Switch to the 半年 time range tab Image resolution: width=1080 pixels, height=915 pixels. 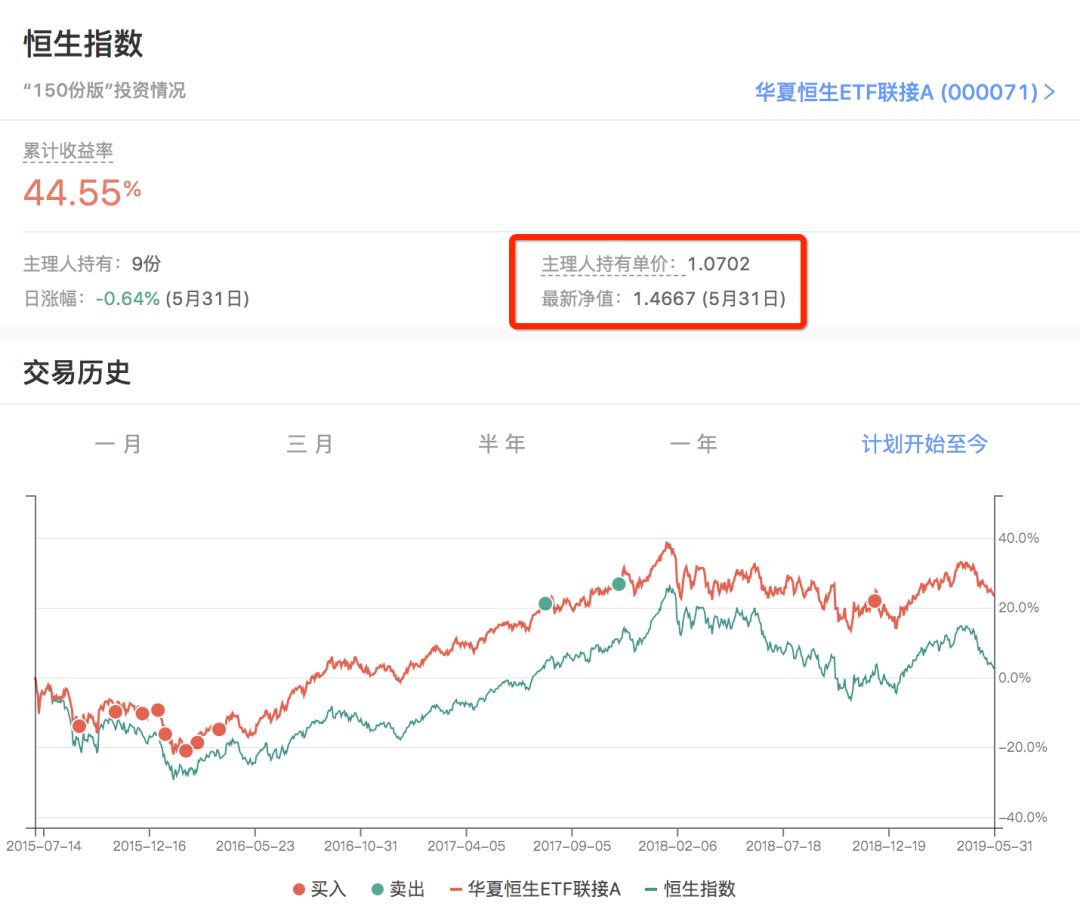click(502, 444)
